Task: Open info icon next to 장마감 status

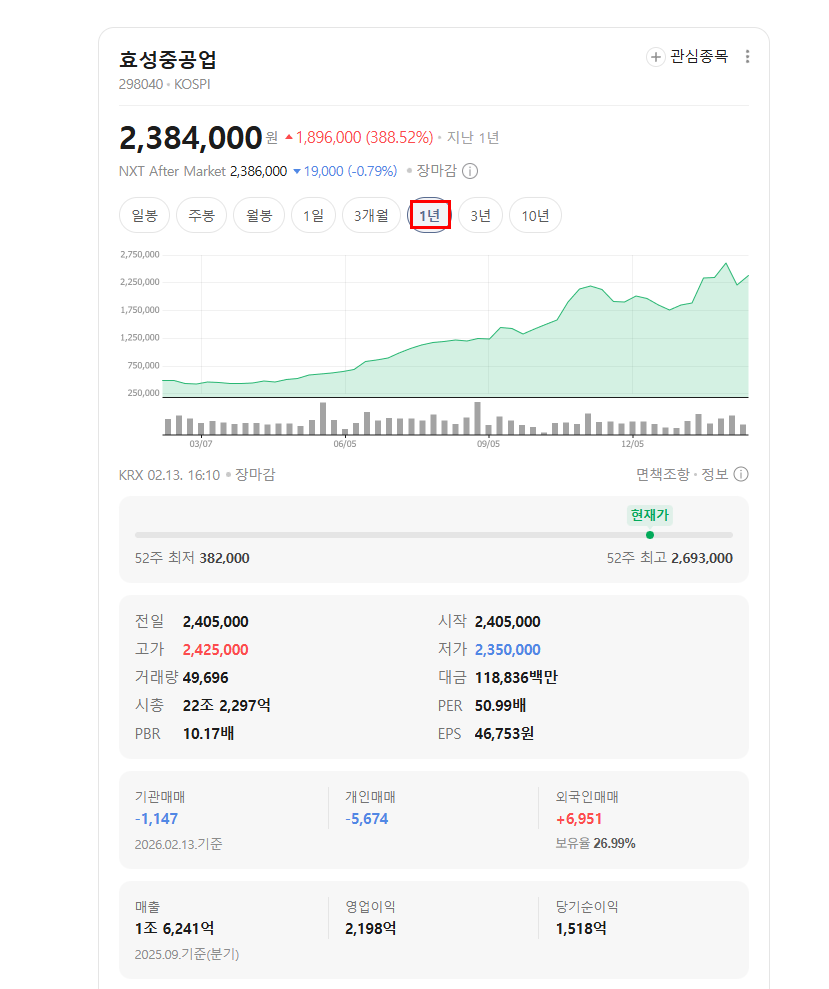Action: click(470, 171)
